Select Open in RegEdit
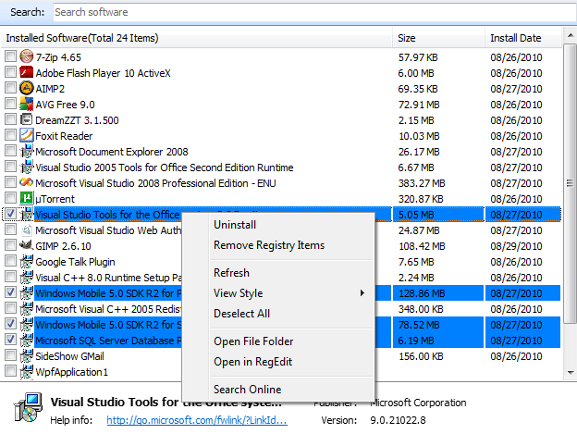The height and width of the screenshot is (434, 577). pyautogui.click(x=253, y=362)
